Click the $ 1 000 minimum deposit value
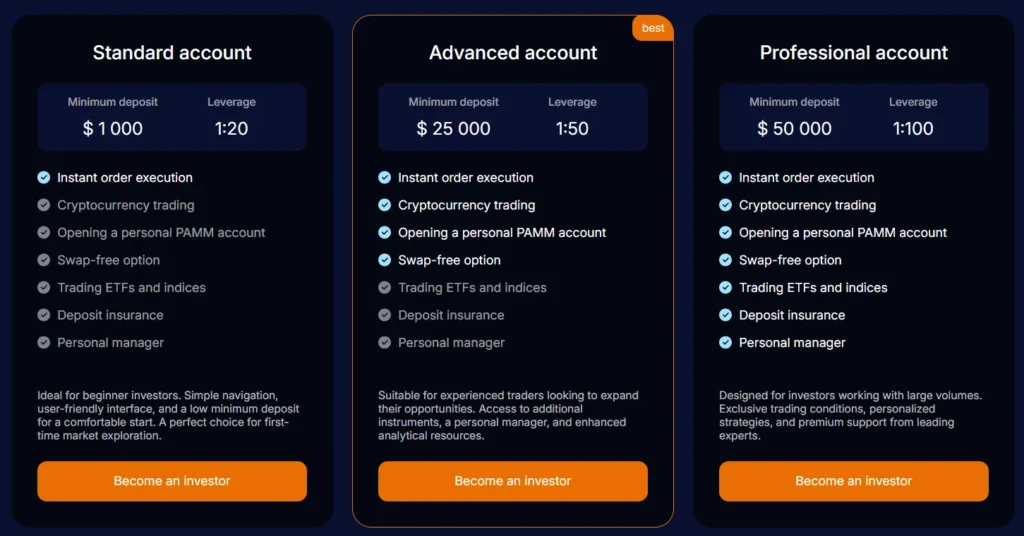This screenshot has width=1024, height=536. pos(113,129)
